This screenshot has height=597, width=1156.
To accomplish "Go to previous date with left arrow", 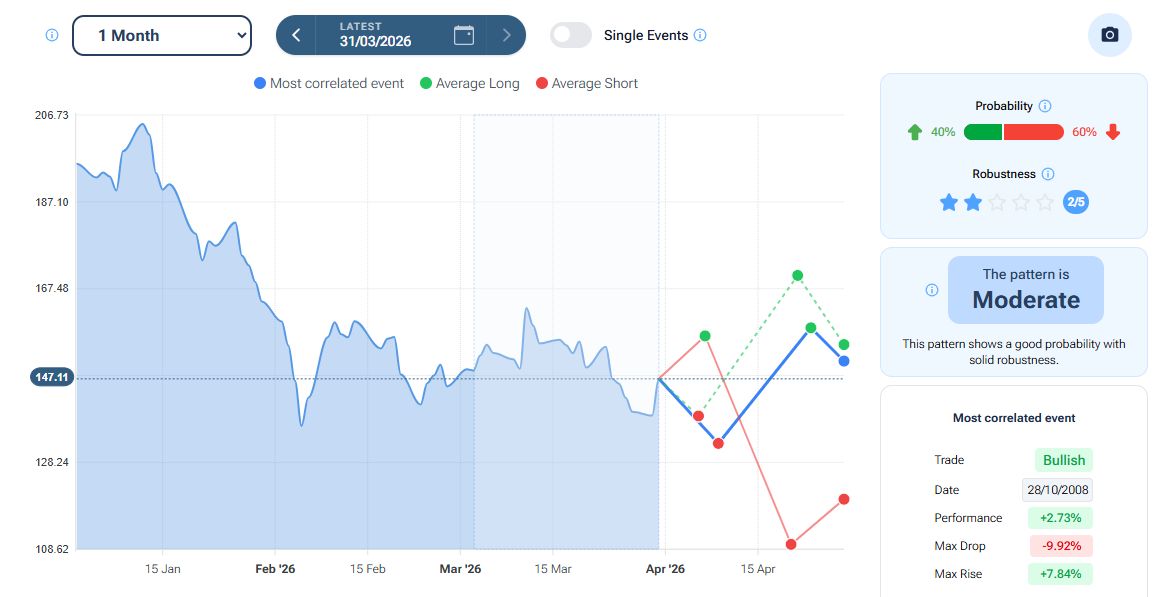I will (296, 35).
